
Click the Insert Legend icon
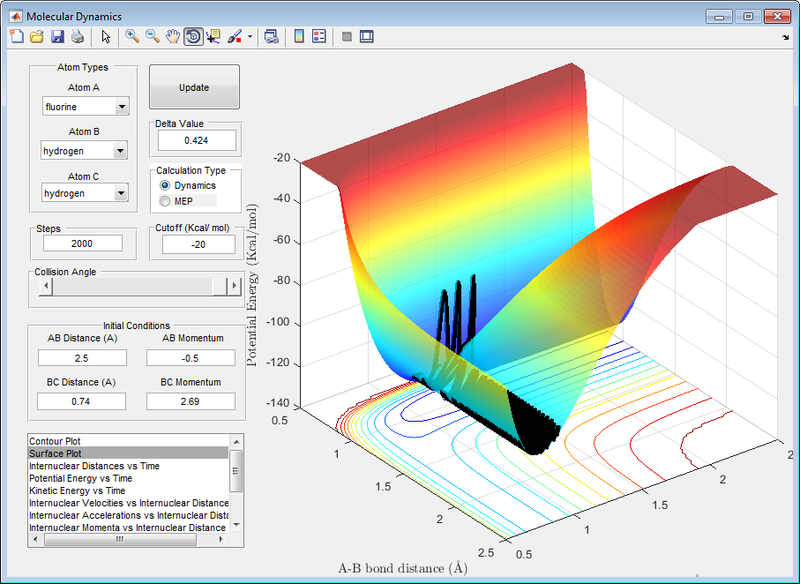tap(319, 37)
